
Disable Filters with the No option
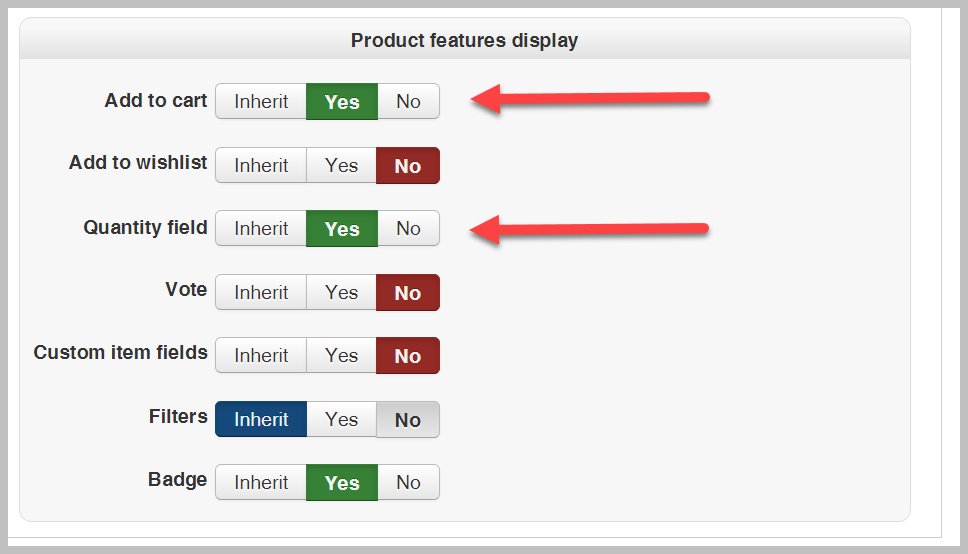tap(408, 419)
